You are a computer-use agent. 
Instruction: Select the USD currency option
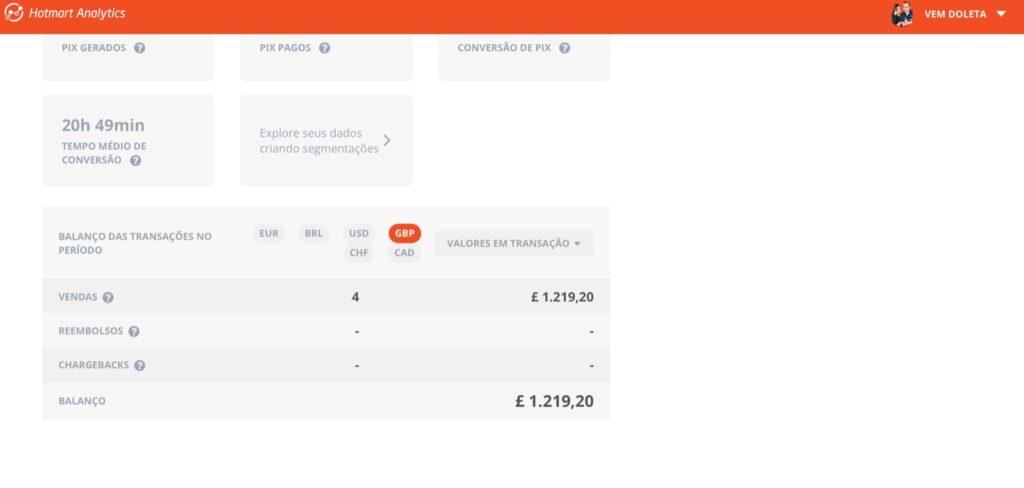click(x=358, y=233)
